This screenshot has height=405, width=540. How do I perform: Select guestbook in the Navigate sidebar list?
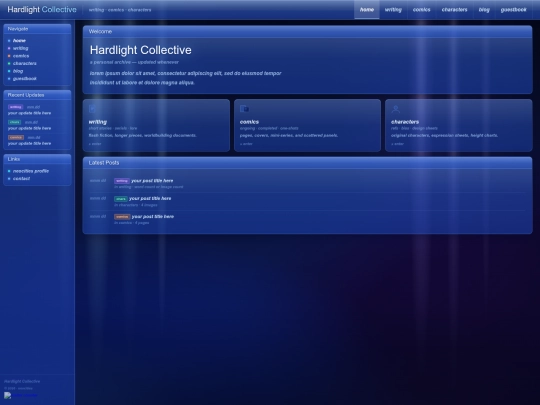pos(25,79)
